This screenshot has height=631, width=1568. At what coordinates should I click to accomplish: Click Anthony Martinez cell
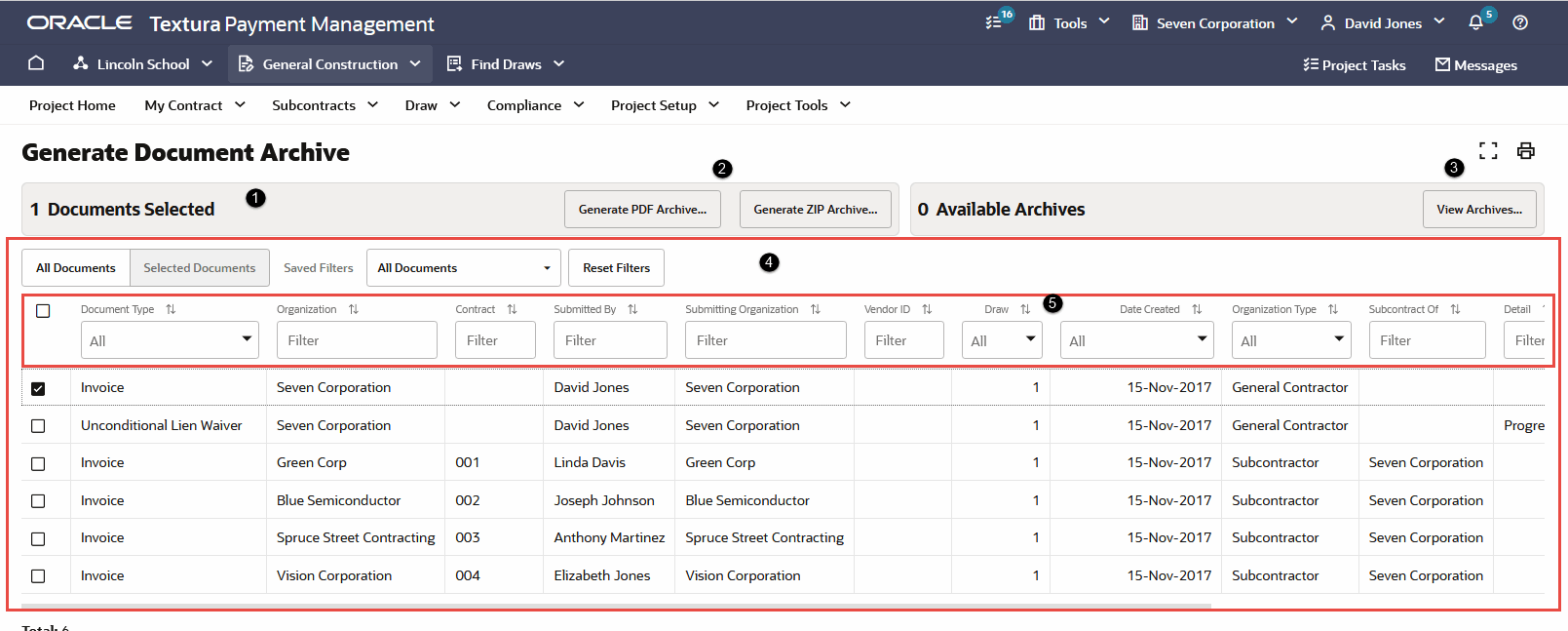(609, 537)
